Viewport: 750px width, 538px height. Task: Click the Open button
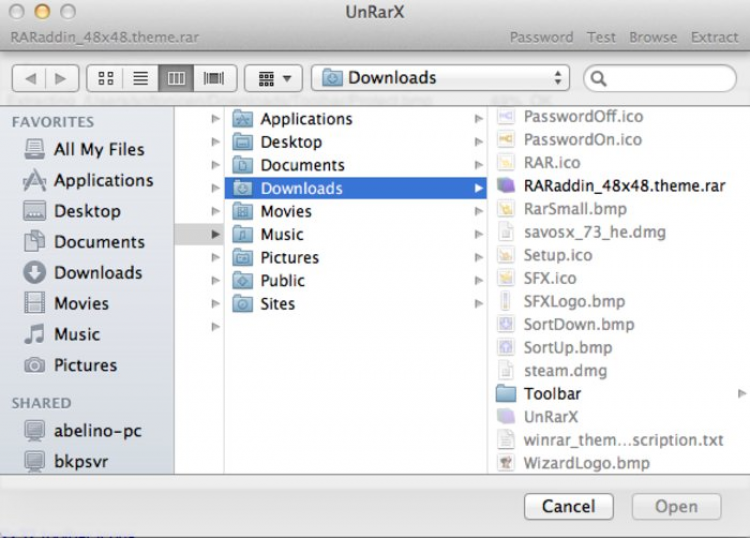pos(676,506)
